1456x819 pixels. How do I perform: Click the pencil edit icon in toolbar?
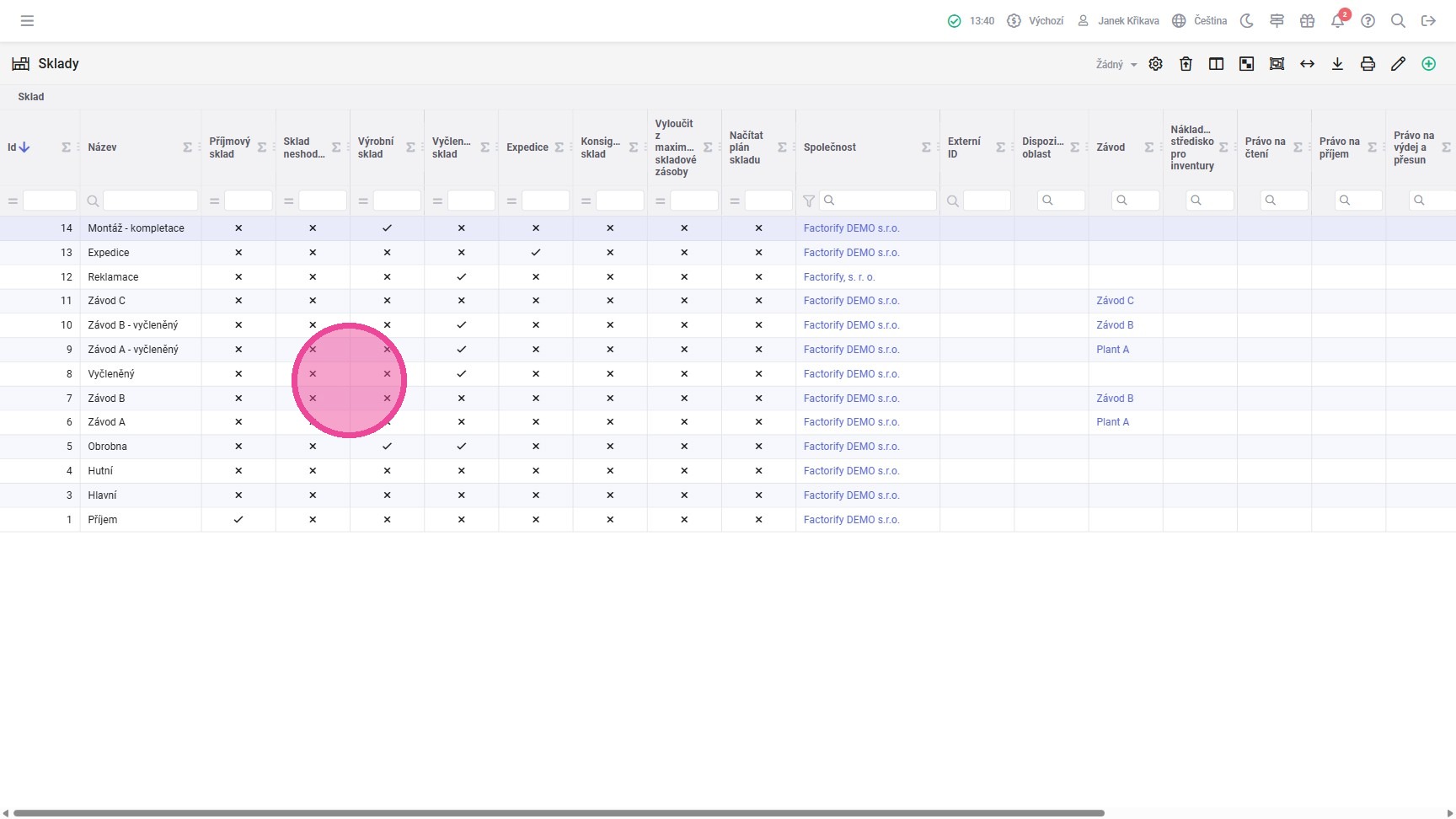1398,64
